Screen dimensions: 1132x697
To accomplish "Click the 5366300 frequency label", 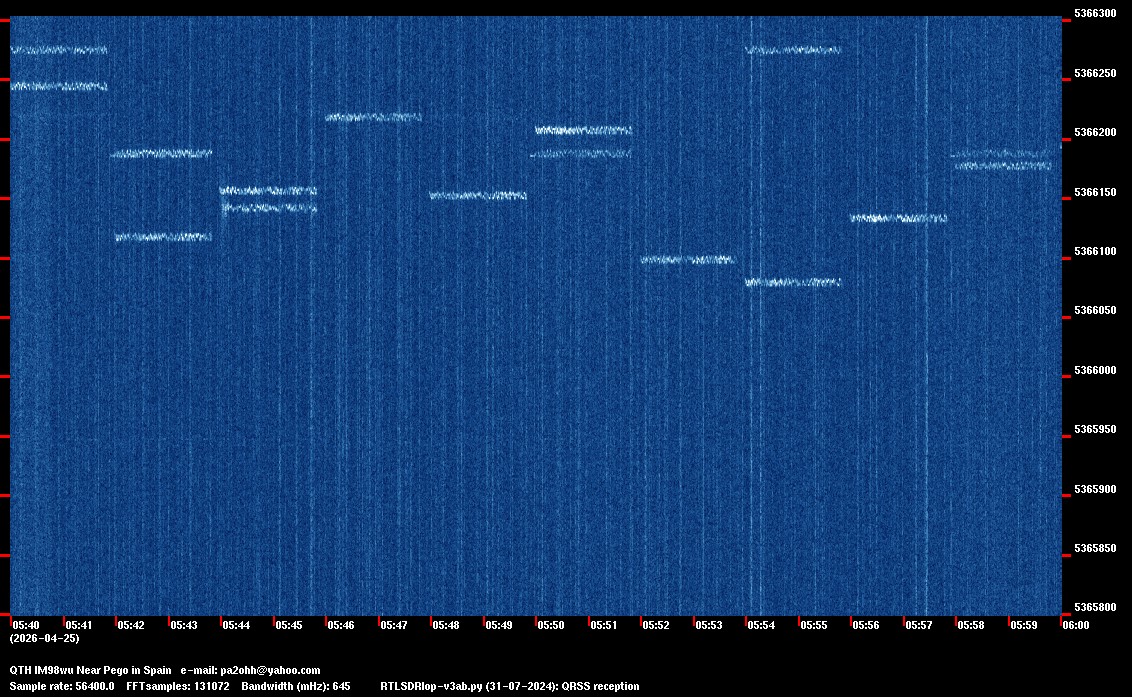I will [x=1094, y=14].
